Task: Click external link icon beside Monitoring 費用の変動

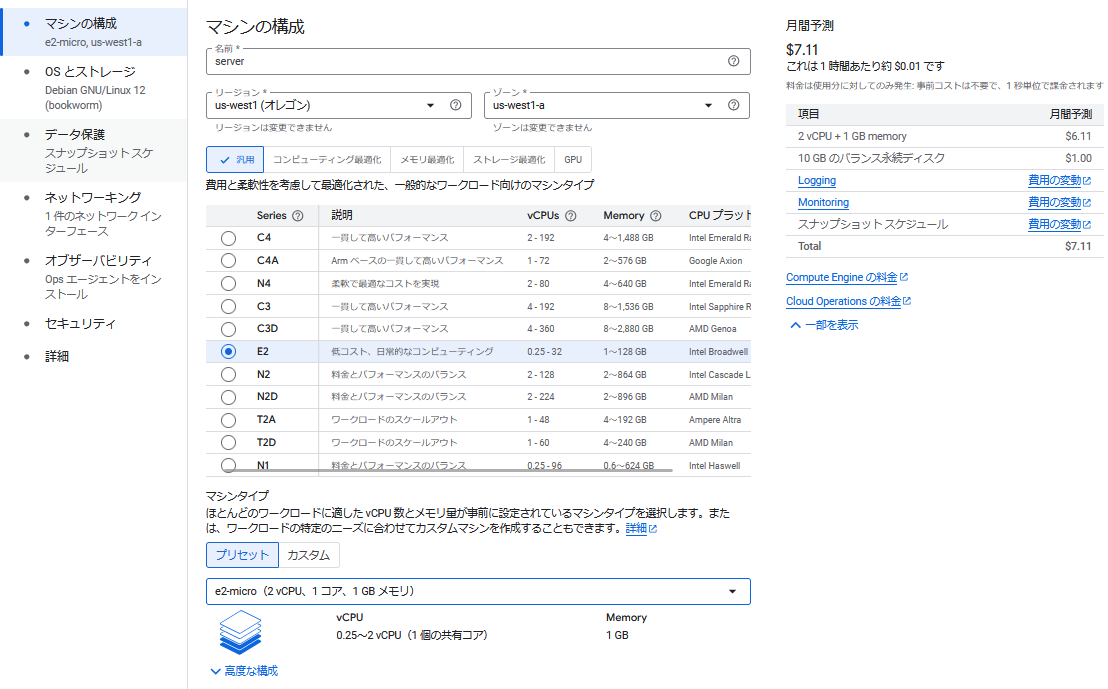Action: [1087, 203]
